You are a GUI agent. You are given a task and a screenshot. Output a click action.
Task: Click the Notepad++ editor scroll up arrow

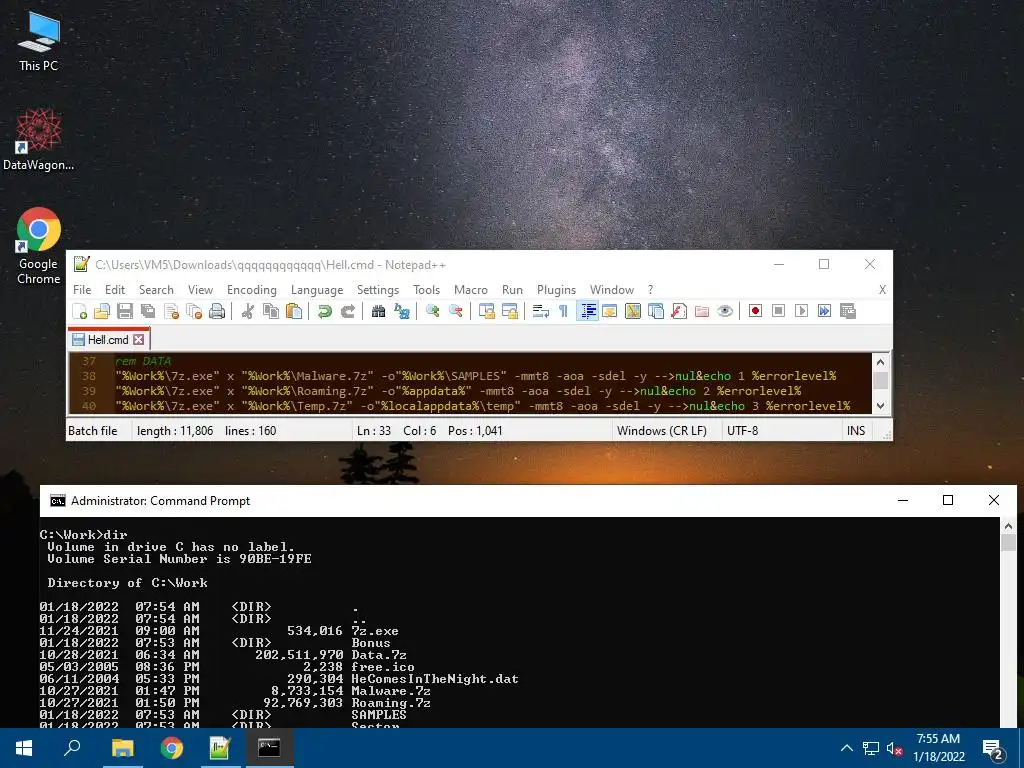[880, 362]
